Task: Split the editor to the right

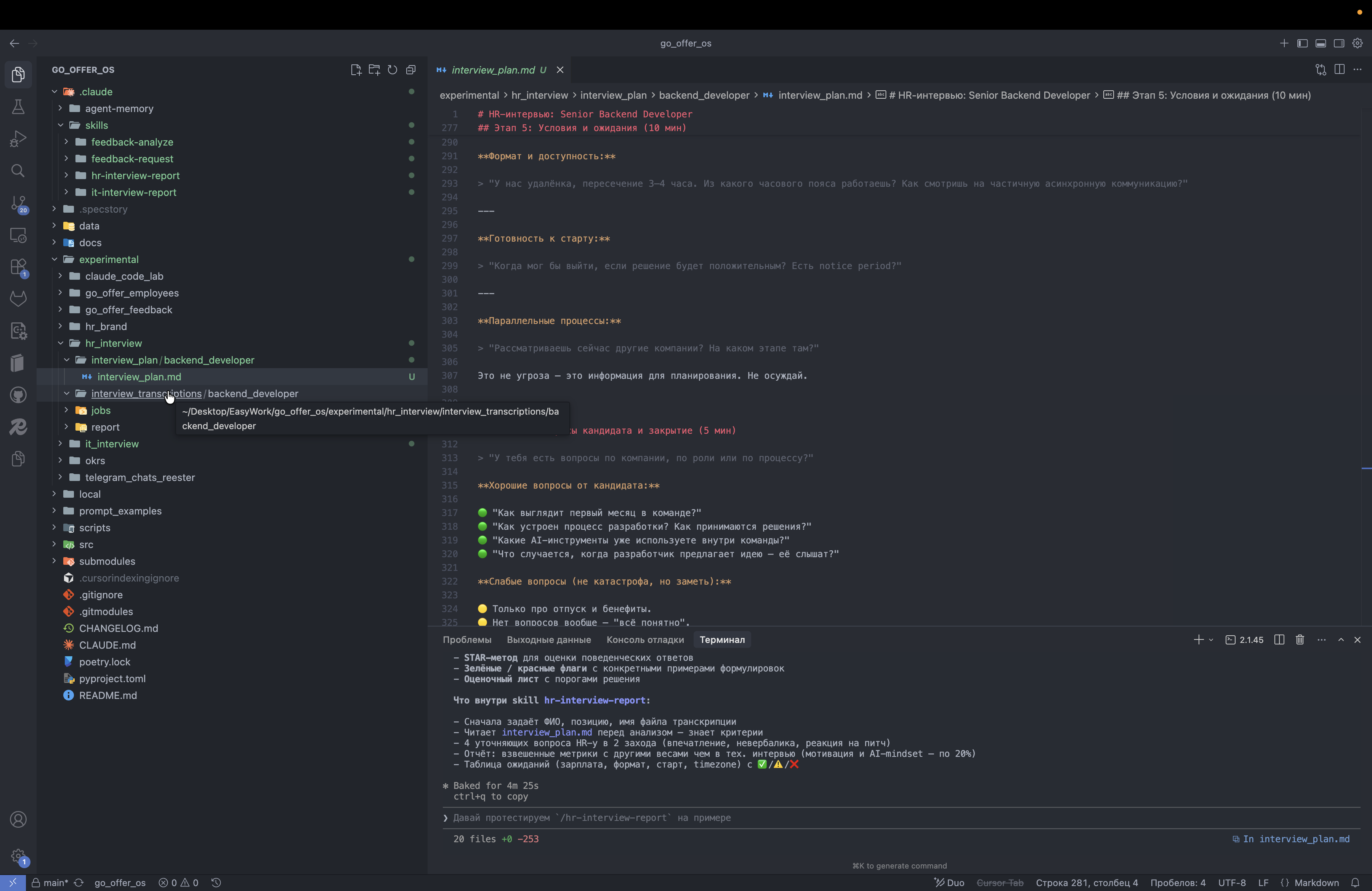Action: tap(1339, 70)
